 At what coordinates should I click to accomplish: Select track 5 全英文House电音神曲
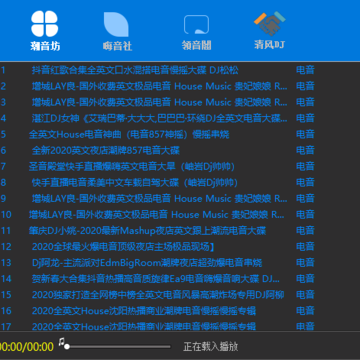(129, 134)
